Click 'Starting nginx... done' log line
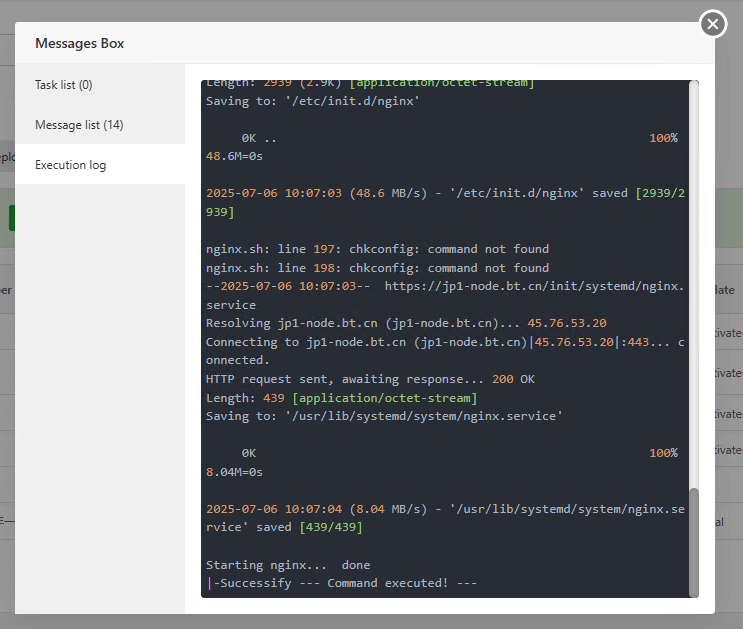 pos(288,565)
